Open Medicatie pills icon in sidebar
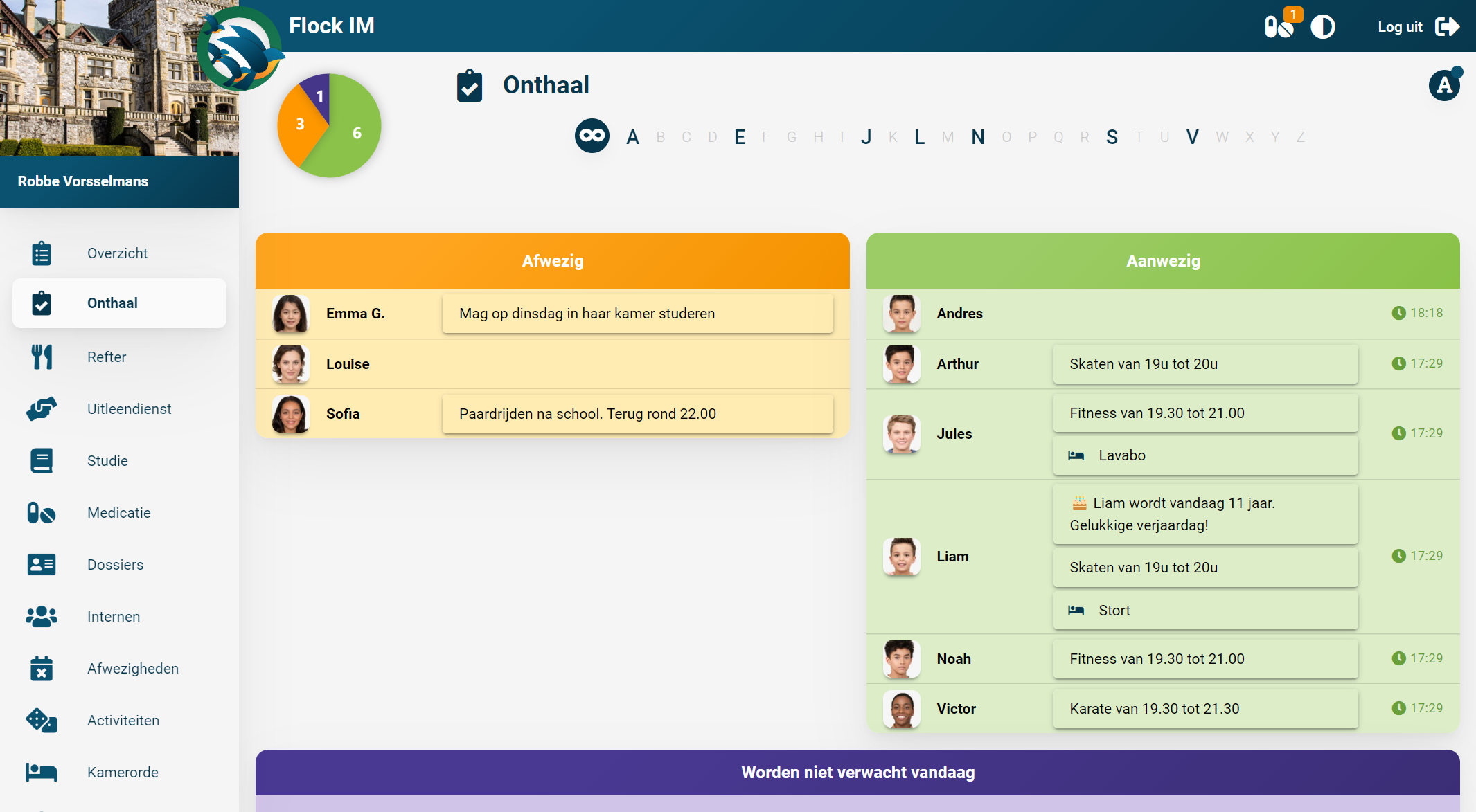The image size is (1476, 812). 42,513
